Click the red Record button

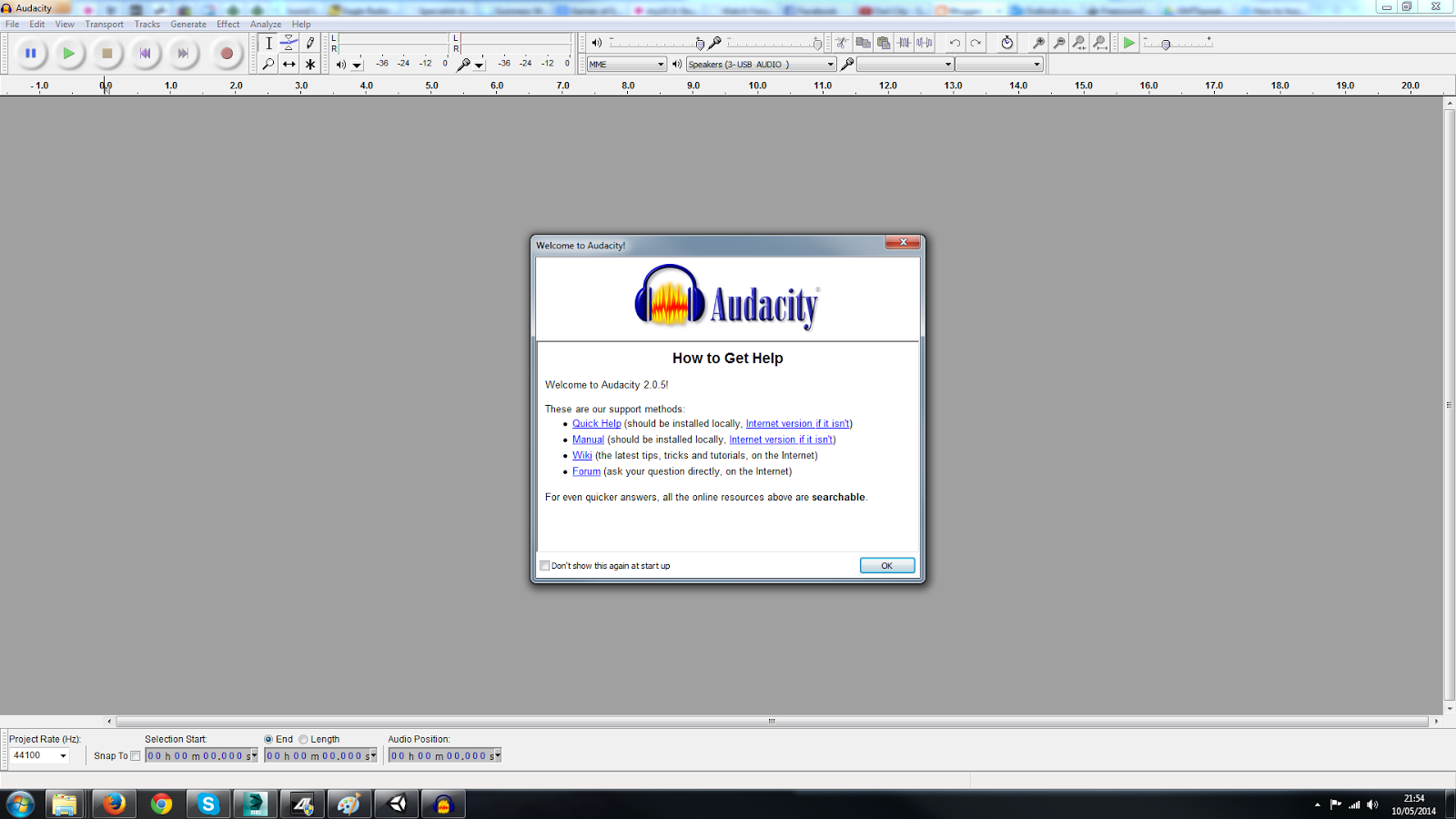pyautogui.click(x=227, y=54)
